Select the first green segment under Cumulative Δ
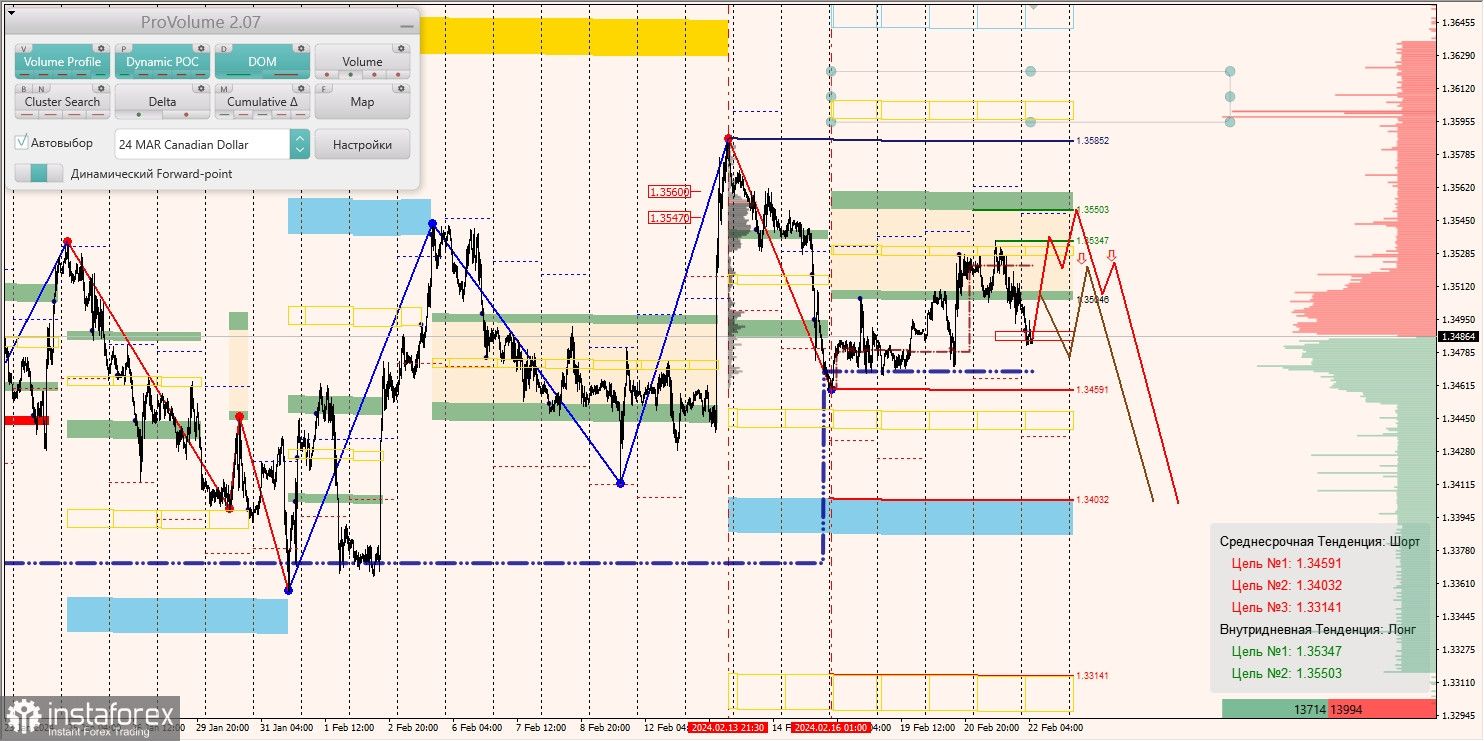1484x741 pixels. [224, 114]
